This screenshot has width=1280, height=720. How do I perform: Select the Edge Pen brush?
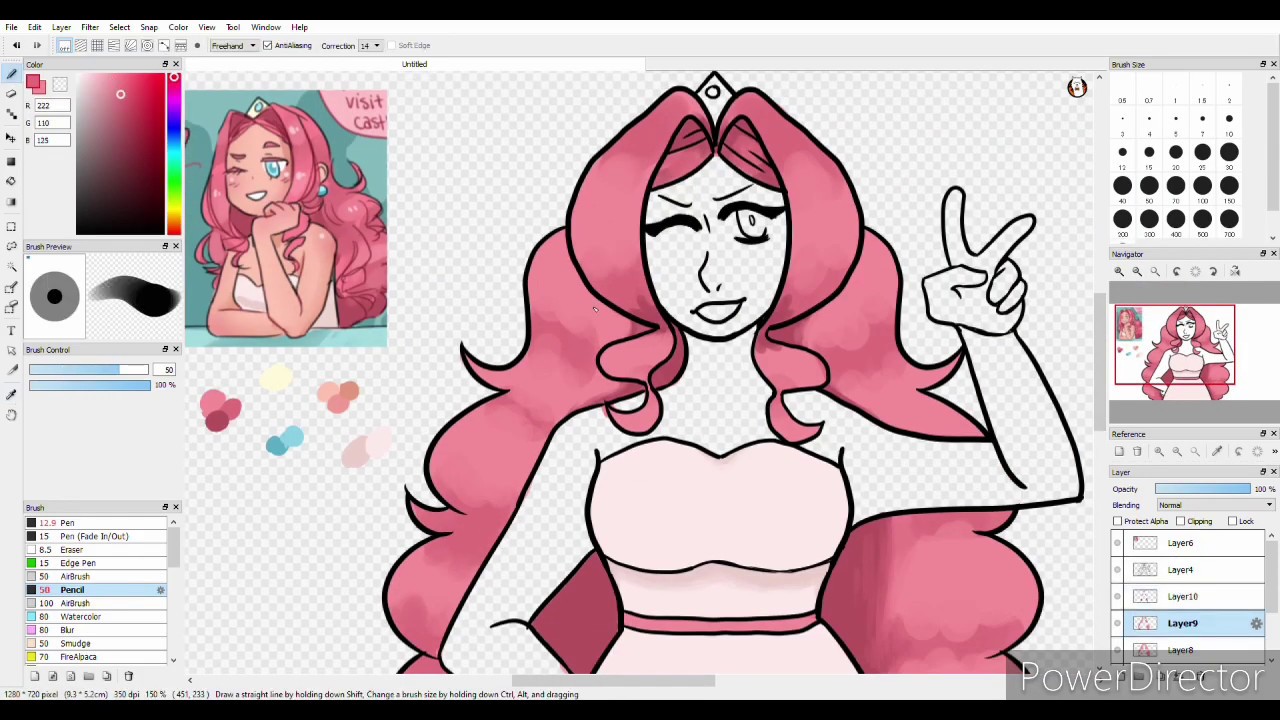tap(96, 563)
